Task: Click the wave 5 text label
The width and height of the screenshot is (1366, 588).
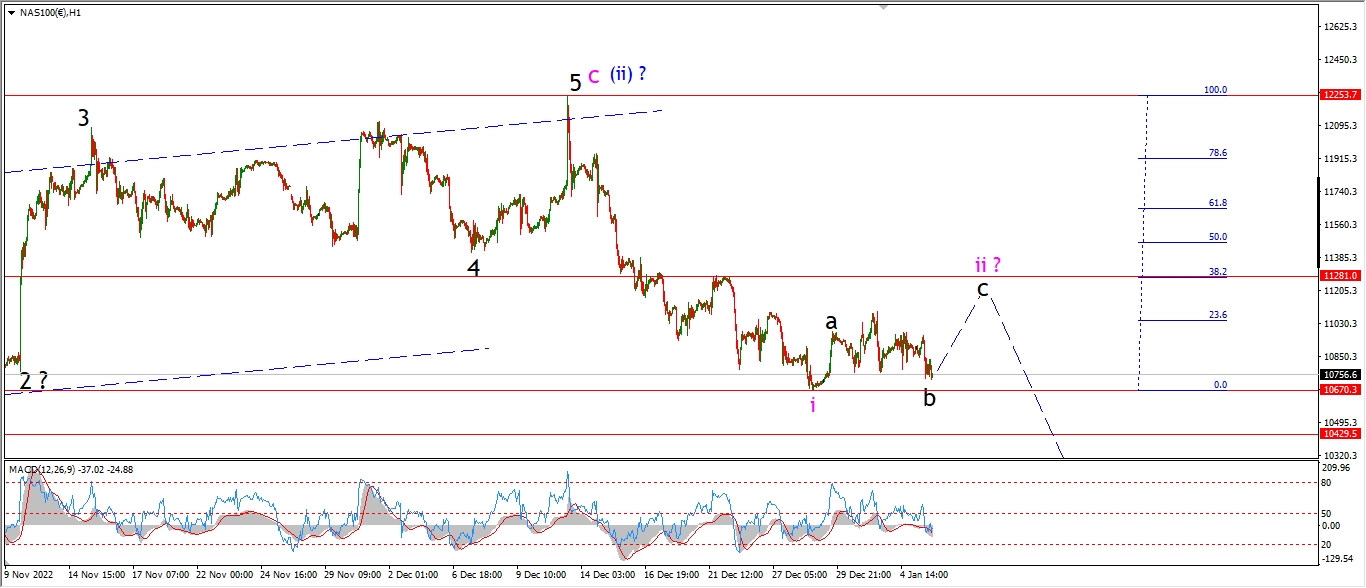Action: [x=575, y=81]
